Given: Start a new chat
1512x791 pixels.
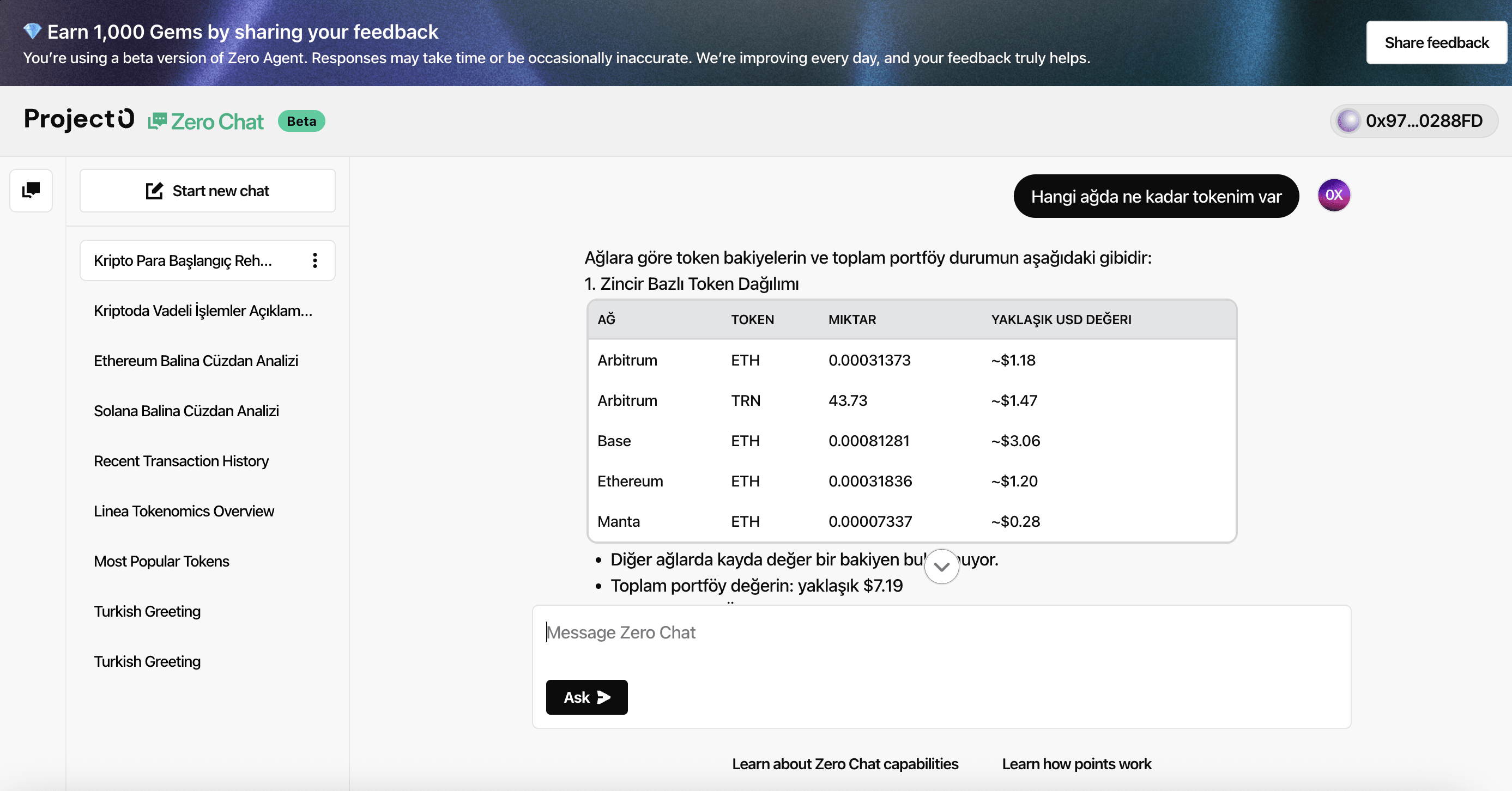Looking at the screenshot, I should click(207, 191).
